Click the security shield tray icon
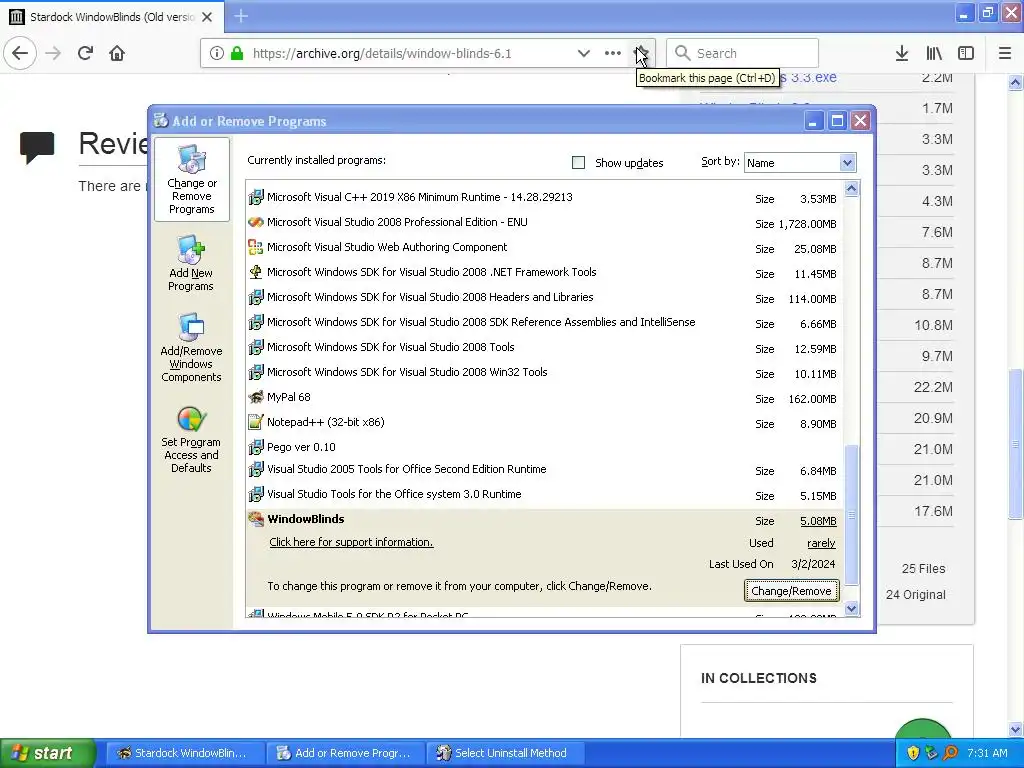This screenshot has height=768, width=1024. point(913,753)
